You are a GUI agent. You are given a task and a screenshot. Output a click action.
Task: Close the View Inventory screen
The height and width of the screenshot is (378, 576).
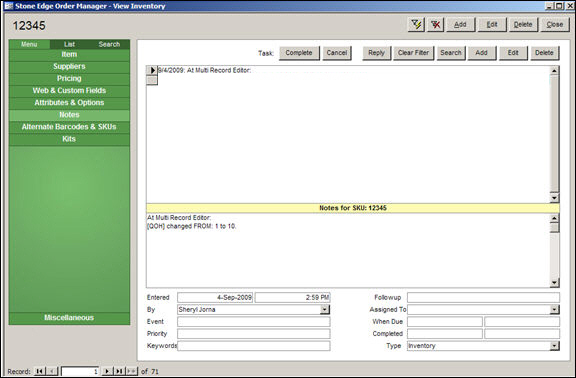555,25
